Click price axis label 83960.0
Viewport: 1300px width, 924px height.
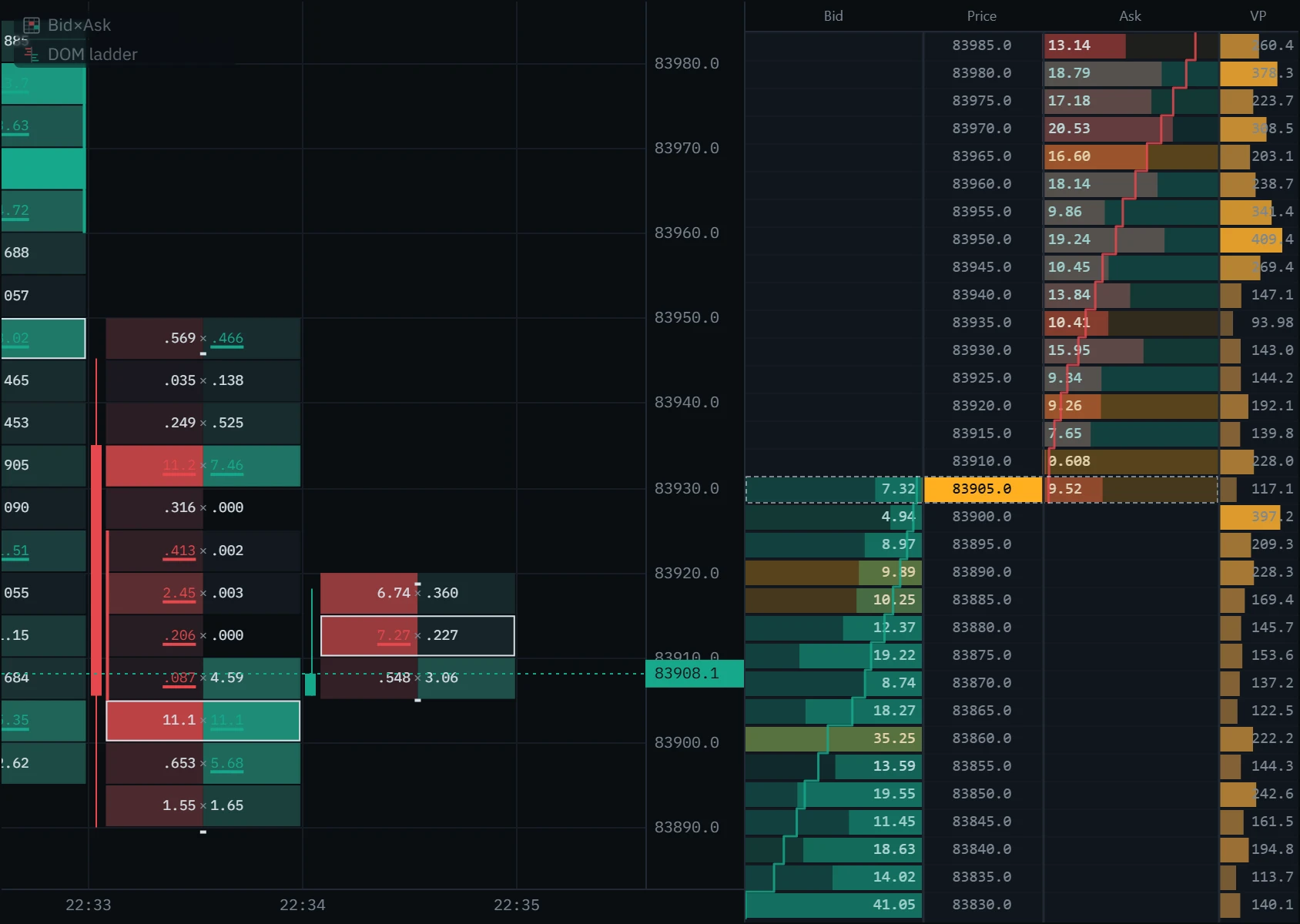point(687,233)
